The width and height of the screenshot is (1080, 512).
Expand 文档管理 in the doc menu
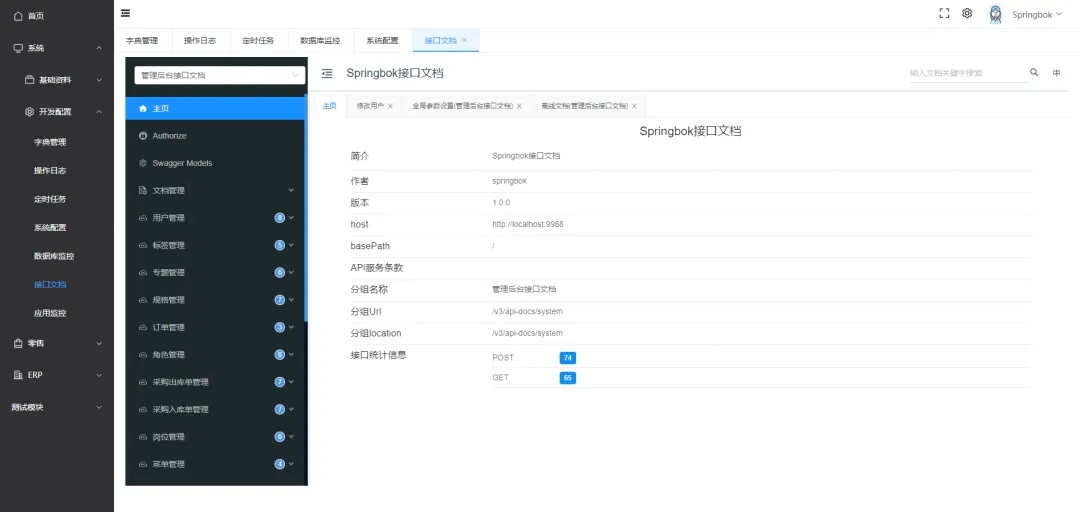point(215,190)
